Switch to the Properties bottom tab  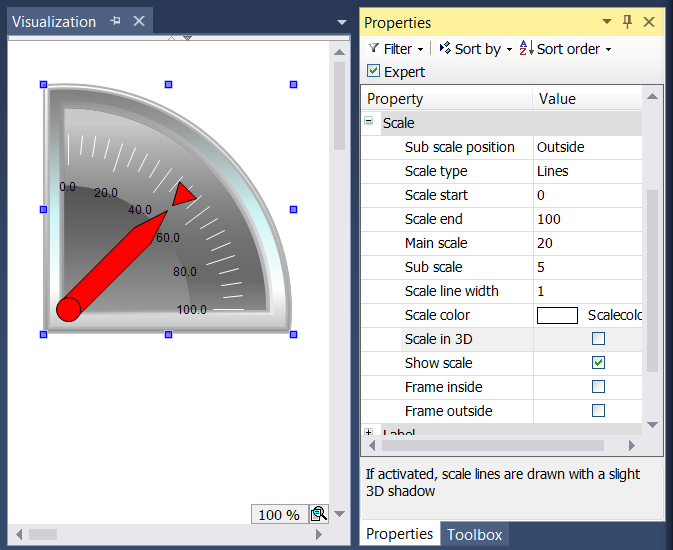pos(399,534)
